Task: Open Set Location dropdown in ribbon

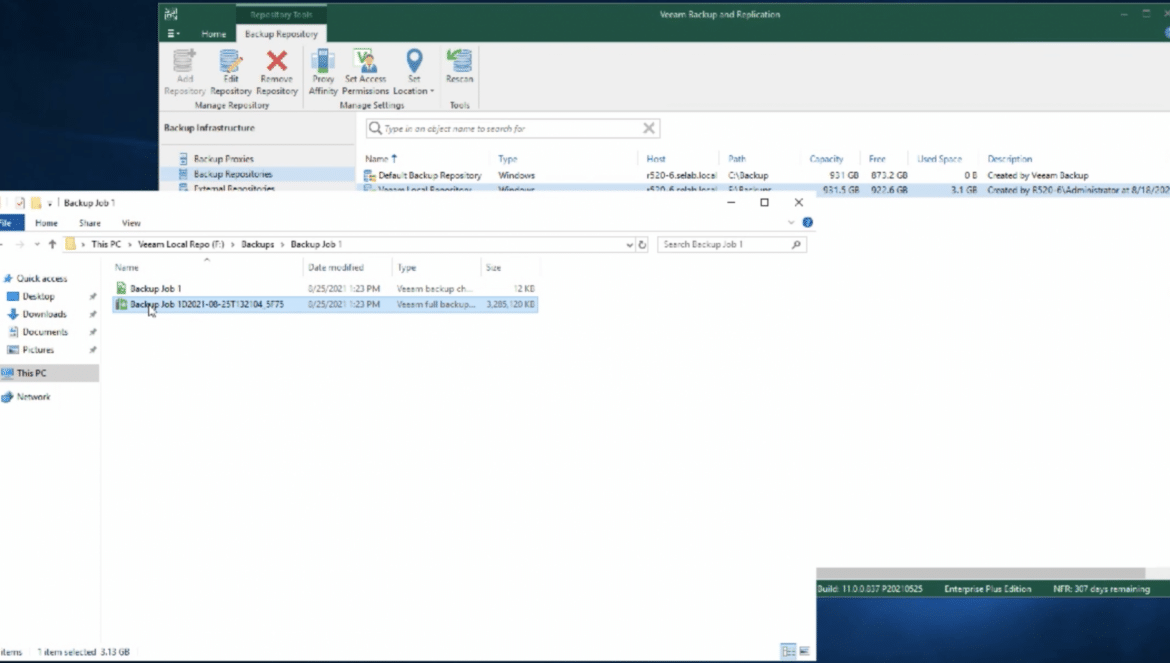Action: click(413, 72)
